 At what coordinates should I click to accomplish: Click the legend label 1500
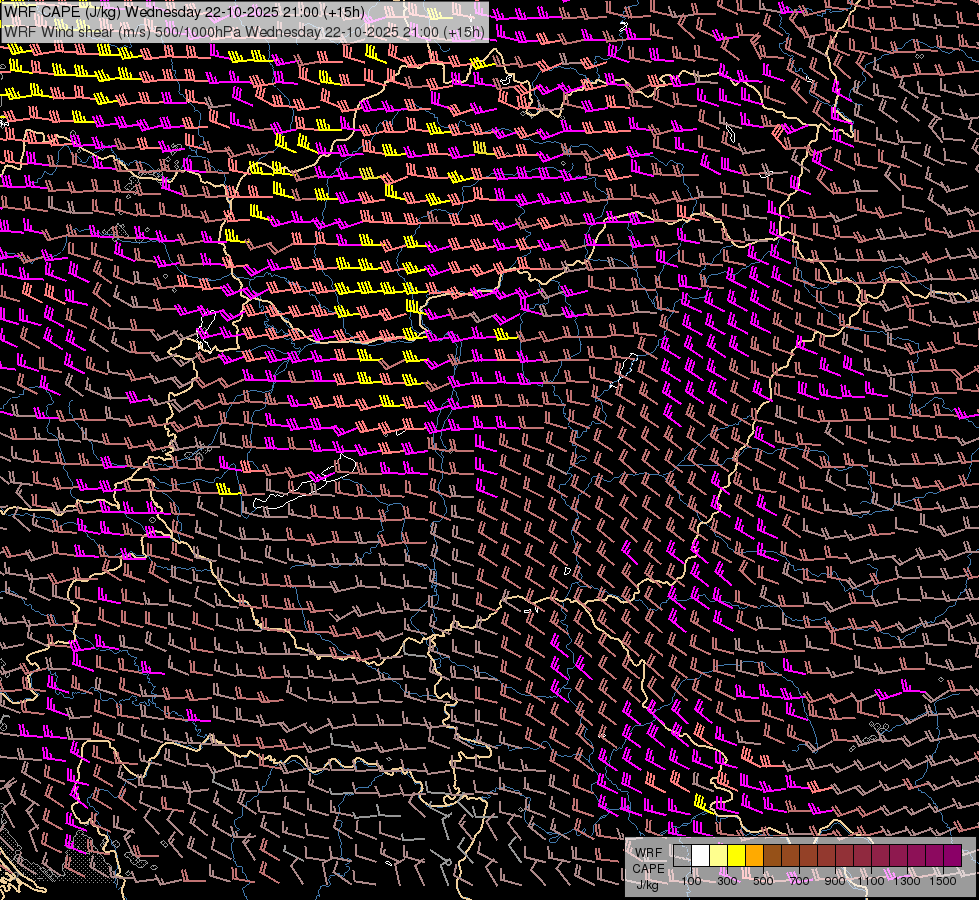[x=943, y=881]
